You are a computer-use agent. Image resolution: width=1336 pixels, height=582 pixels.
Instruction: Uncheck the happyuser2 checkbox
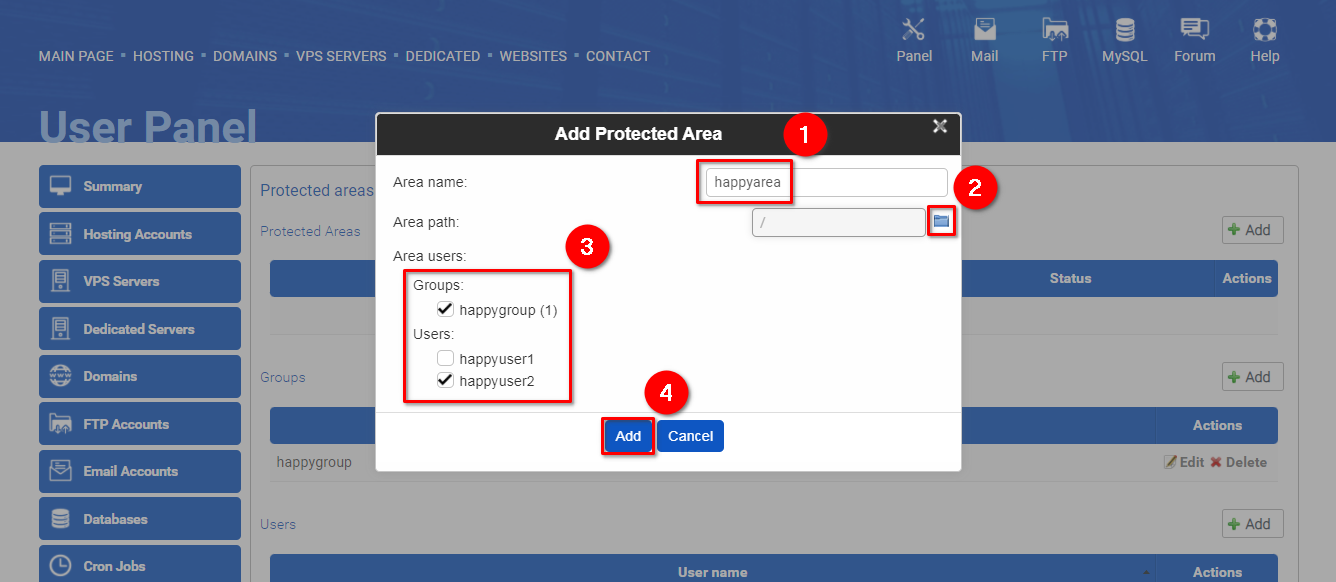(446, 381)
